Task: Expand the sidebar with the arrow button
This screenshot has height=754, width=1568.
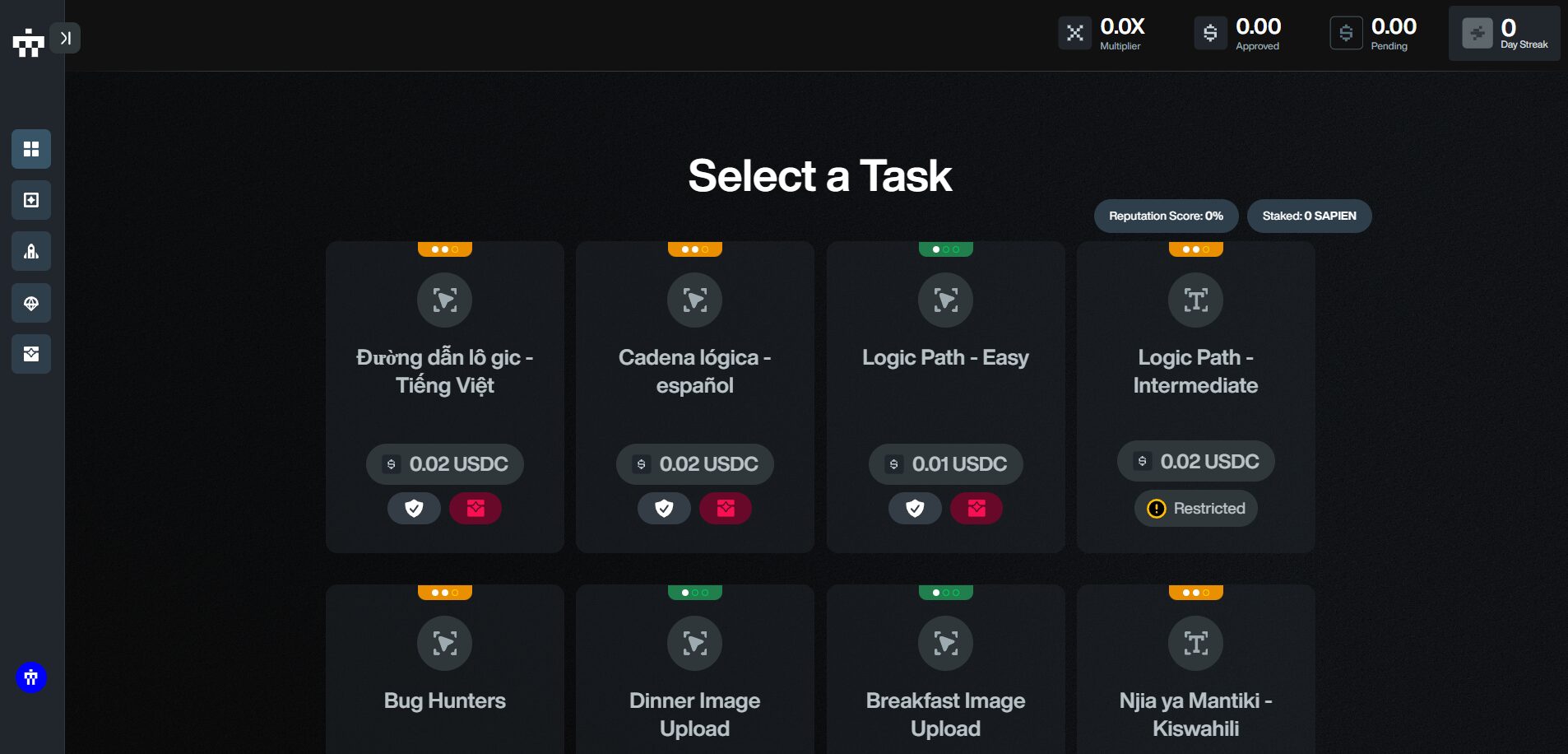Action: tap(65, 38)
